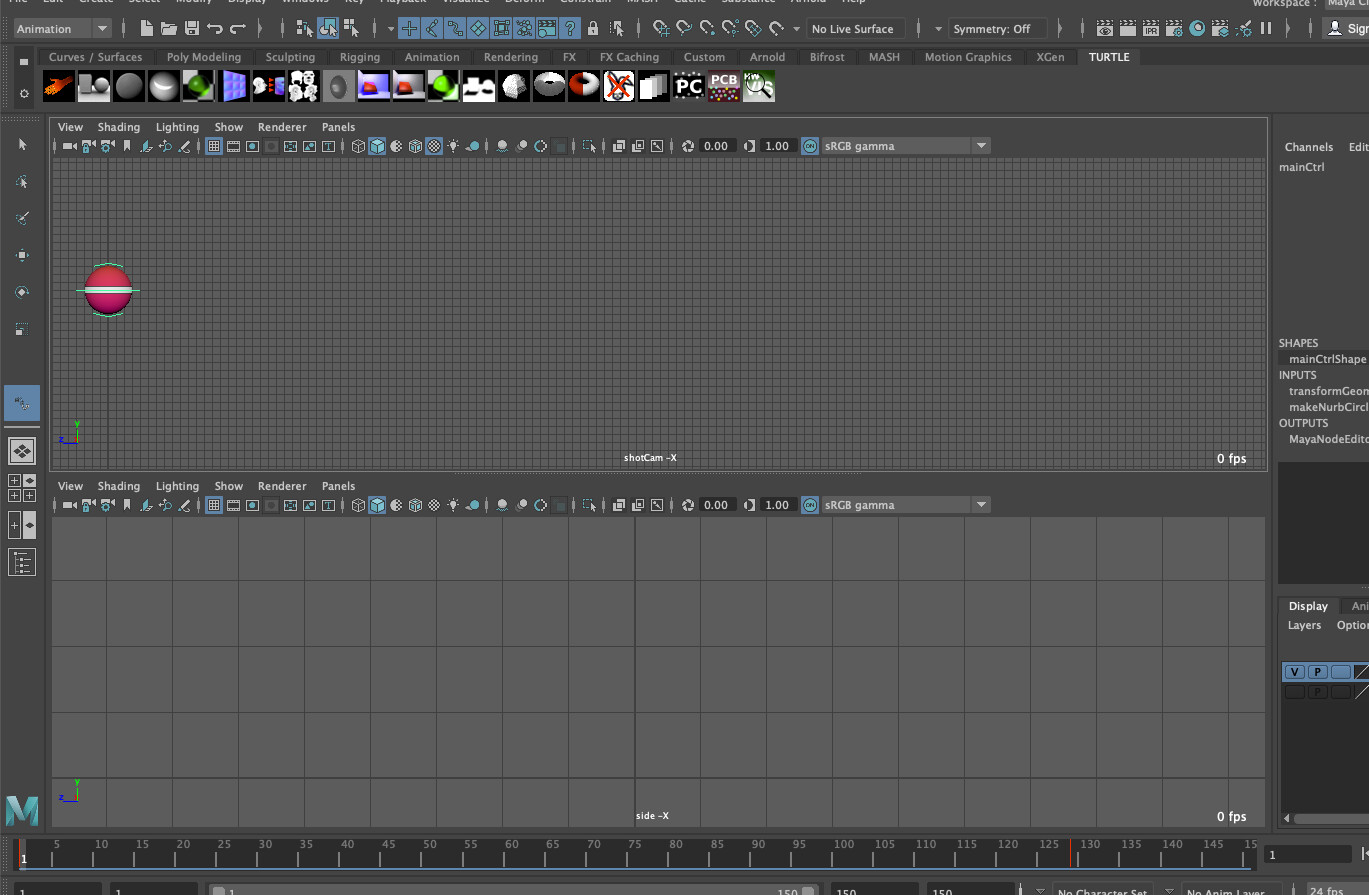Screen dimensions: 1369x895
Task: Click the IPR render icon
Action: coord(1151,29)
